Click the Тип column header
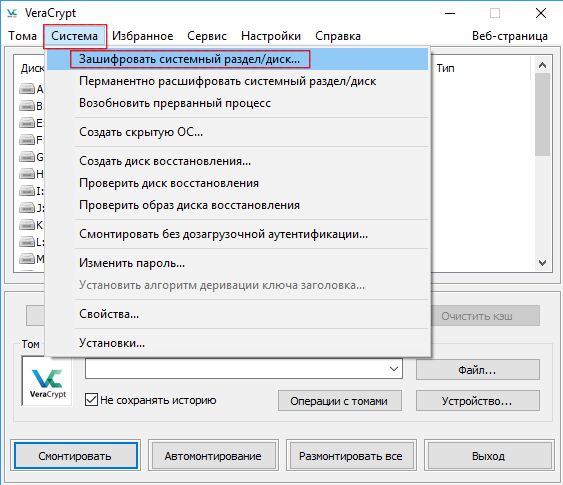 (x=446, y=68)
